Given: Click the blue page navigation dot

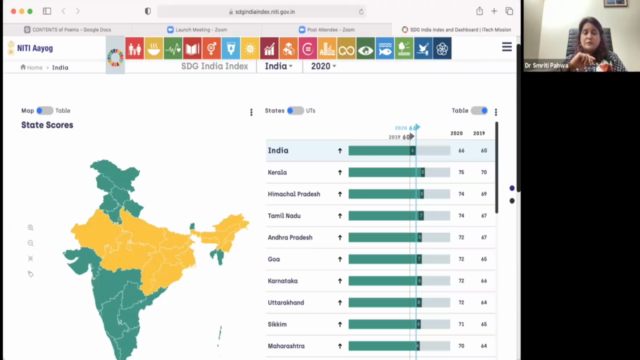Looking at the screenshot, I should tap(512, 188).
